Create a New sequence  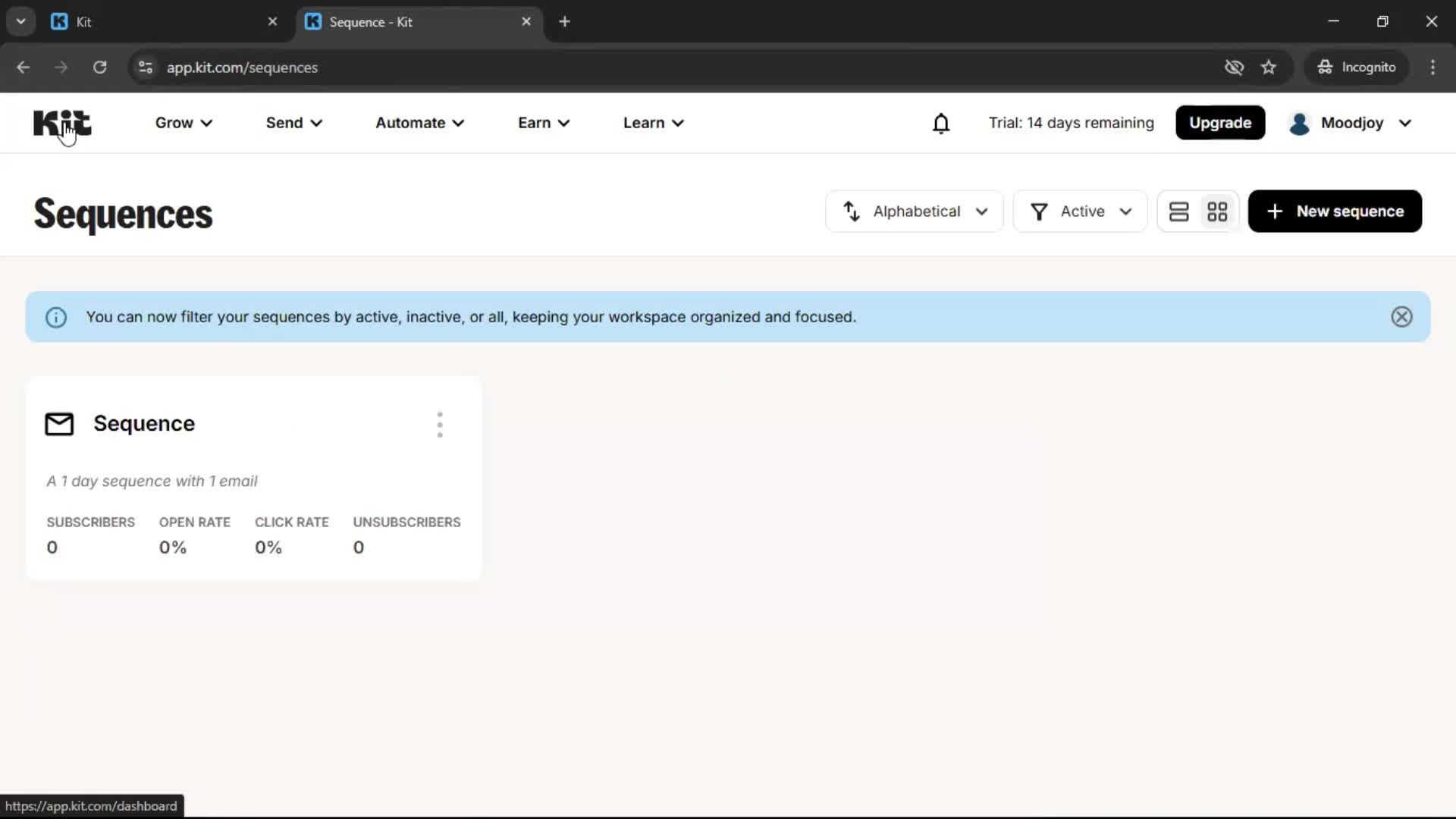point(1335,211)
